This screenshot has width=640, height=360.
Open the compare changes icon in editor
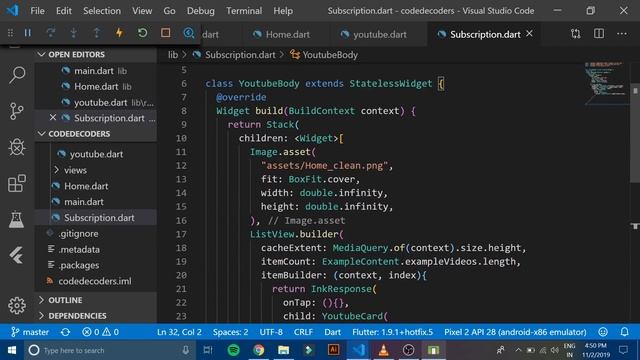(x=576, y=34)
